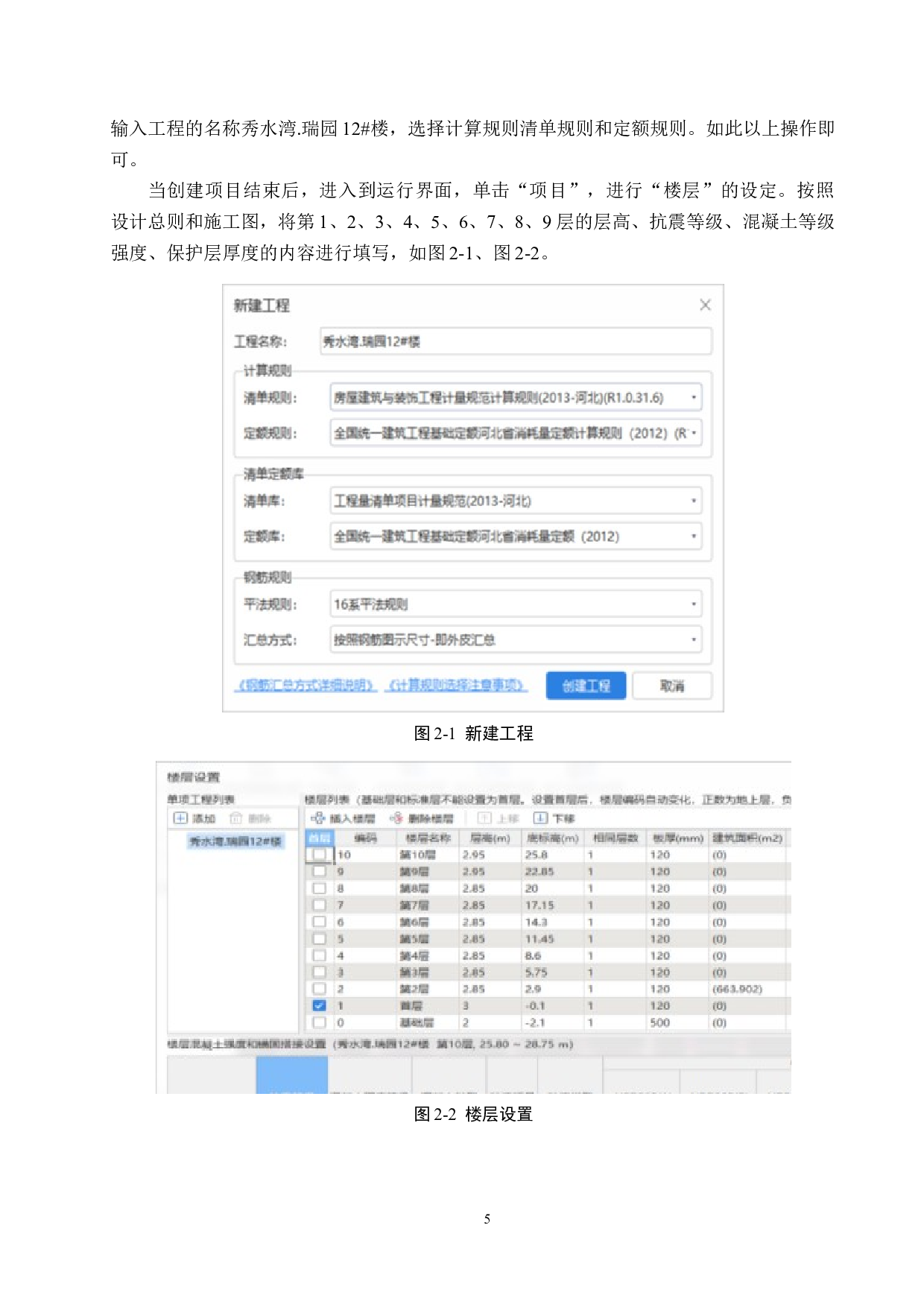Viewport: 924px width, 1307px height.
Task: Open the 清单规则 dropdown
Action: 516,397
